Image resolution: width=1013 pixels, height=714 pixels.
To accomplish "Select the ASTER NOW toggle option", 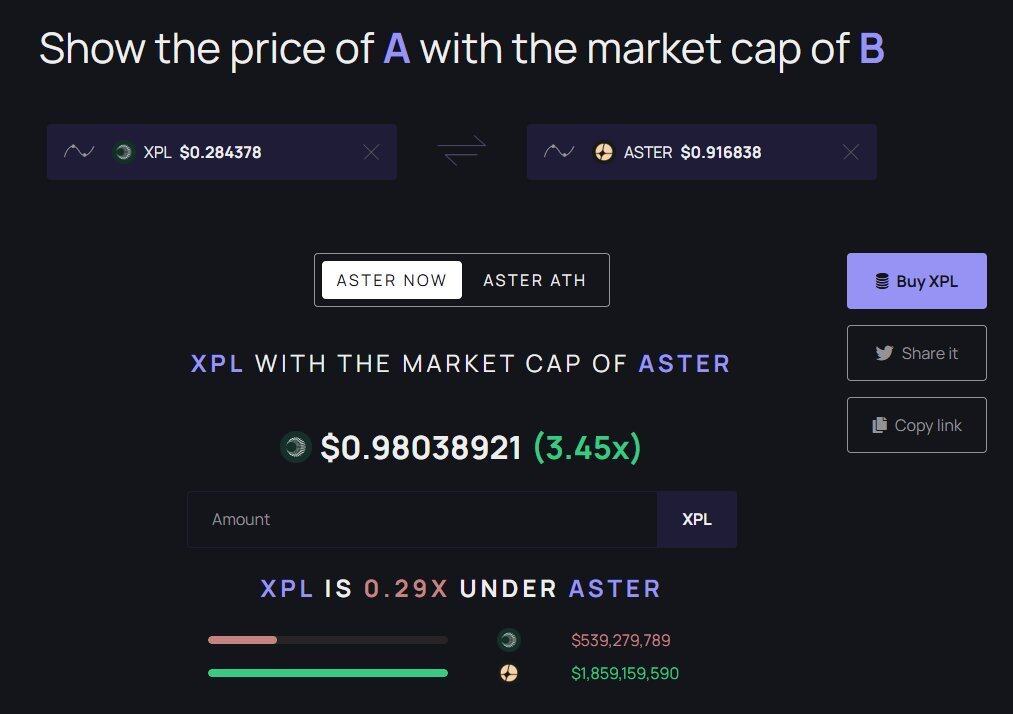I will pos(392,280).
